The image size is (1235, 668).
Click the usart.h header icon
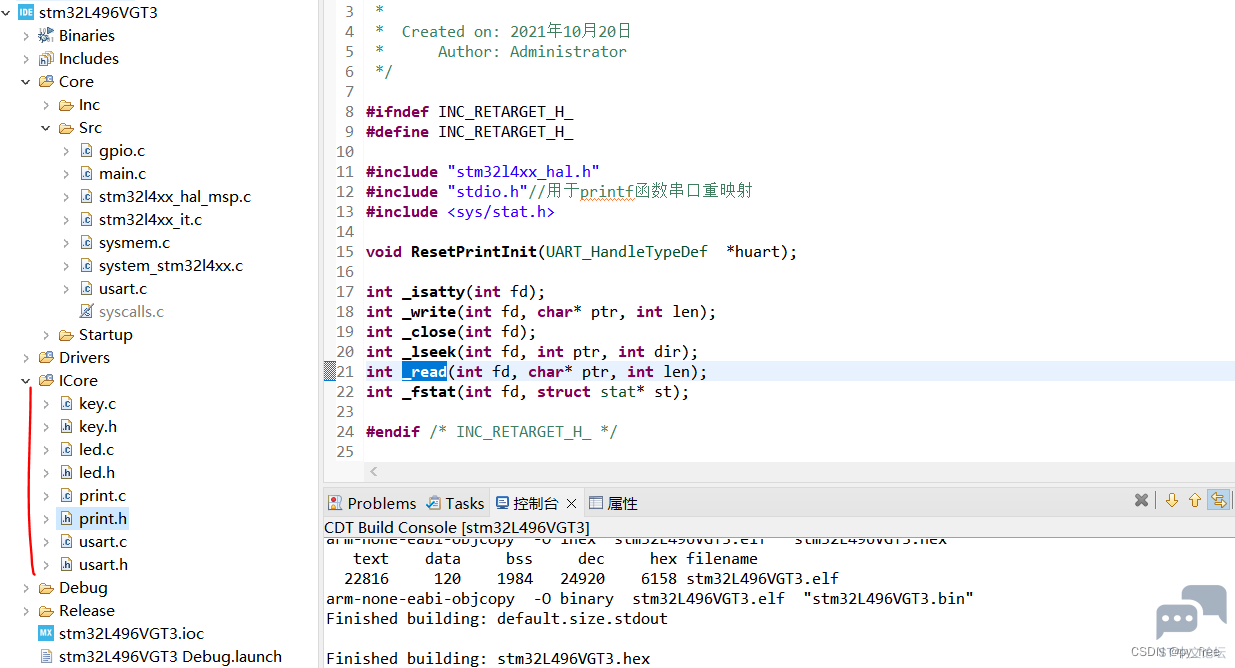(x=67, y=565)
